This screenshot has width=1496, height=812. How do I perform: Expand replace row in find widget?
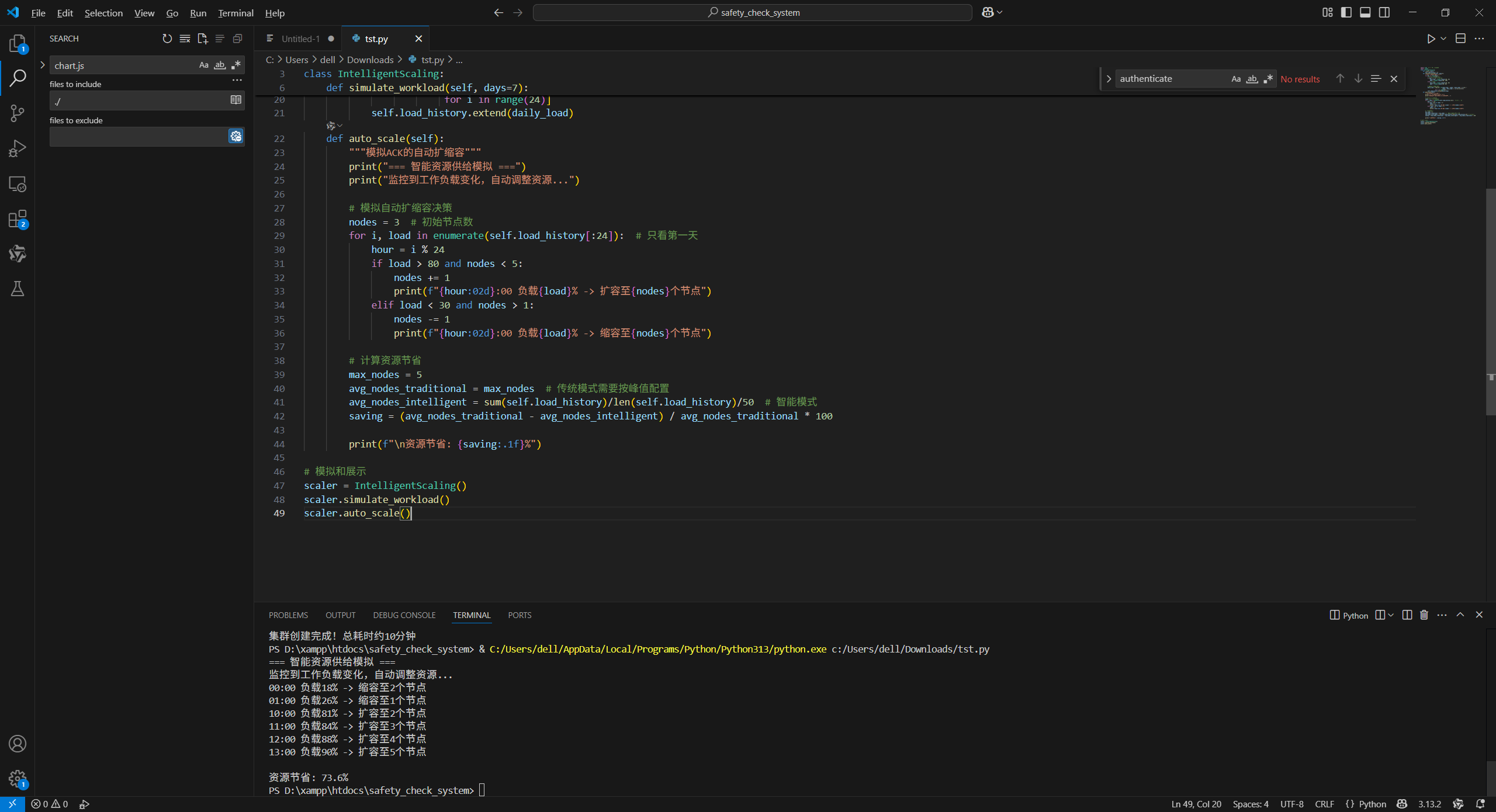click(x=1108, y=79)
